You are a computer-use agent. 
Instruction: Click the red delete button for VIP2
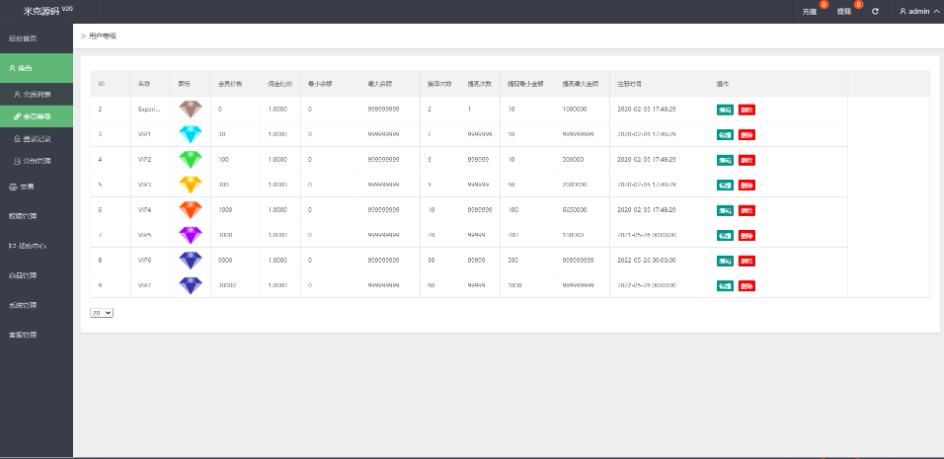[747, 160]
